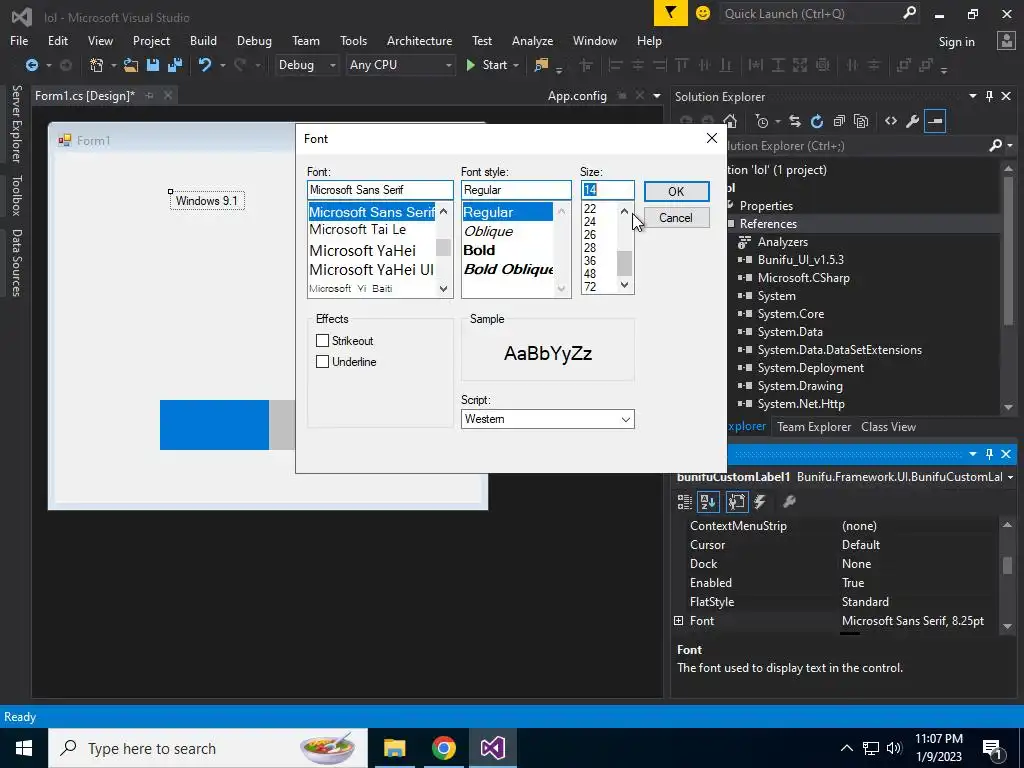Viewport: 1024px width, 768px height.
Task: Open the File menu
Action: click(x=19, y=40)
